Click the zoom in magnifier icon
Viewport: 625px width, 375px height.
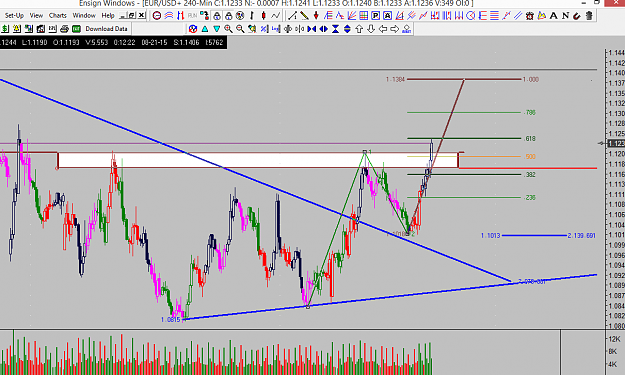pyautogui.click(x=228, y=29)
